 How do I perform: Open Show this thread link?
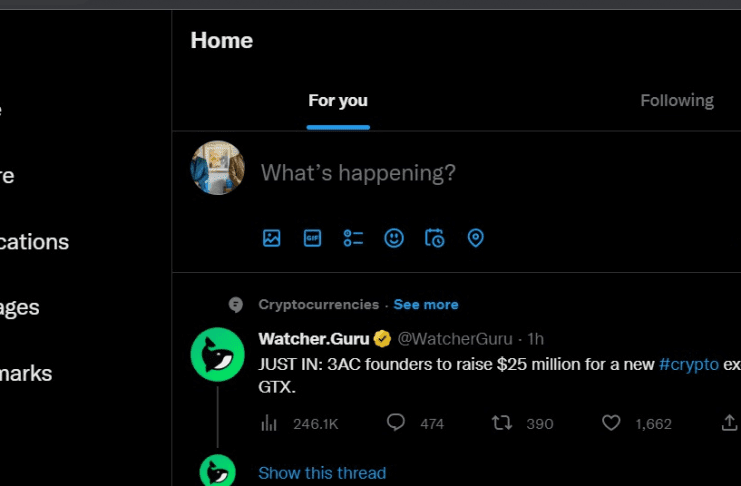pyautogui.click(x=322, y=473)
